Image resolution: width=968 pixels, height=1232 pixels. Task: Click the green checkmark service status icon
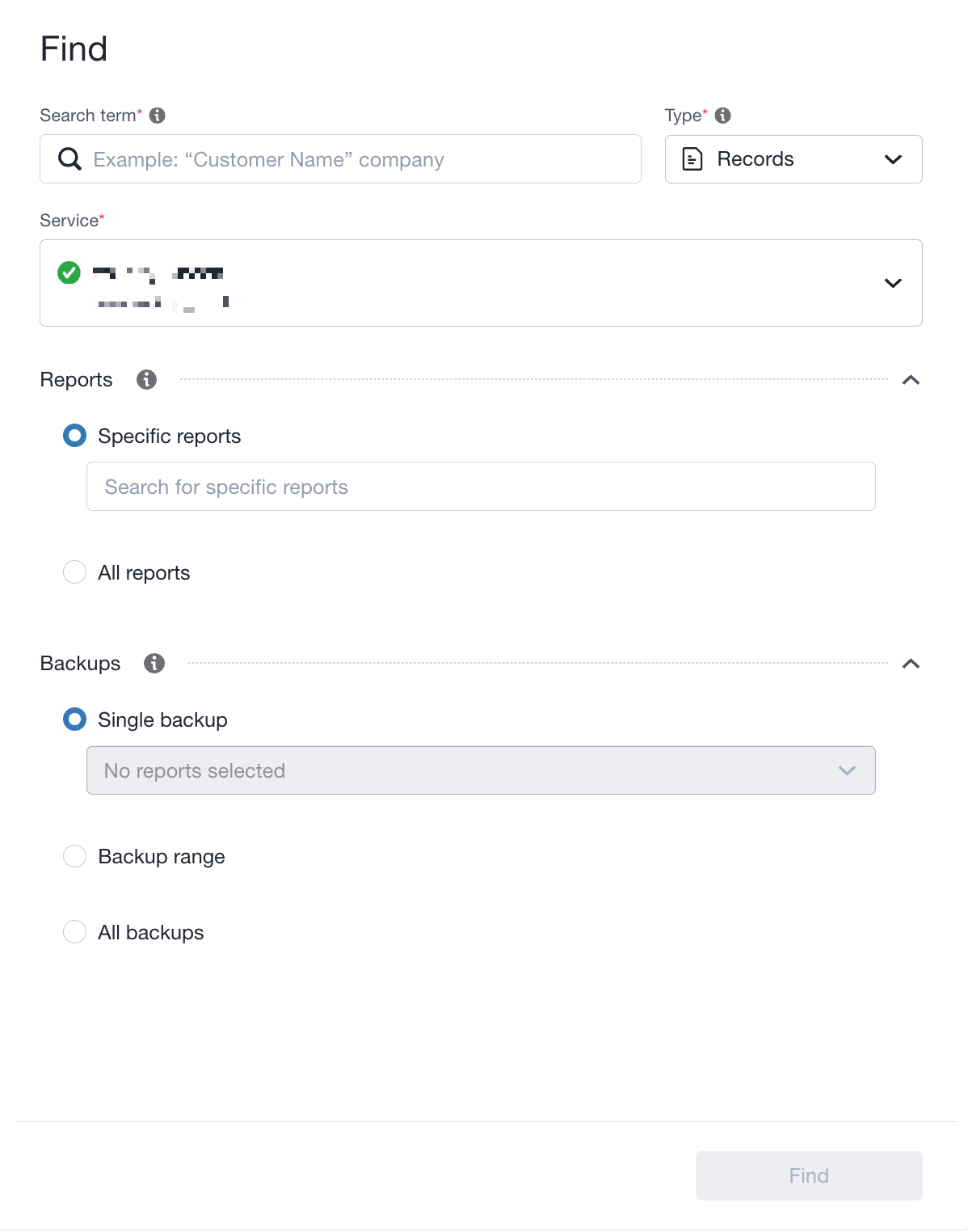click(x=69, y=272)
